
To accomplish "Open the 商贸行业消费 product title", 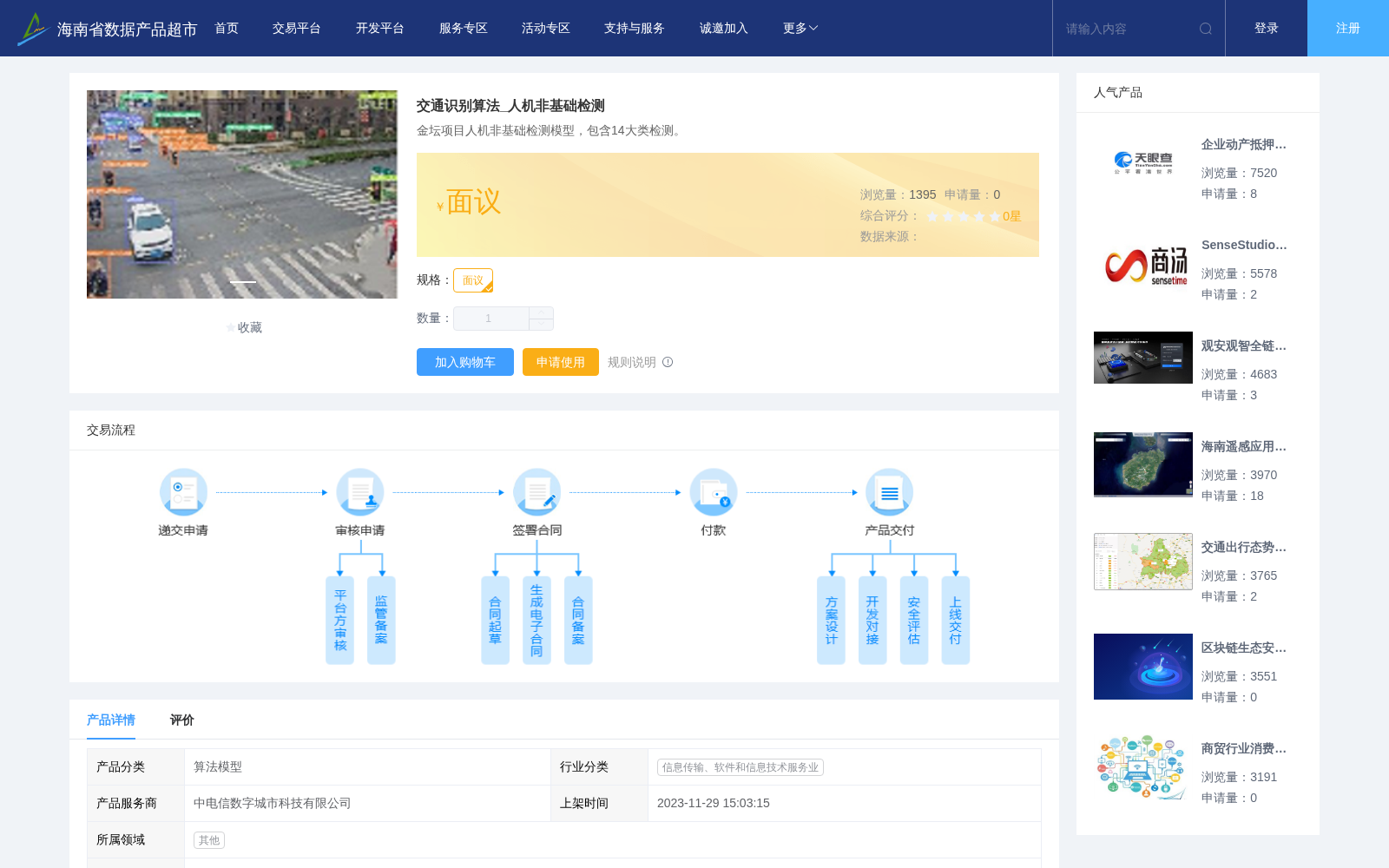I will (x=1244, y=749).
